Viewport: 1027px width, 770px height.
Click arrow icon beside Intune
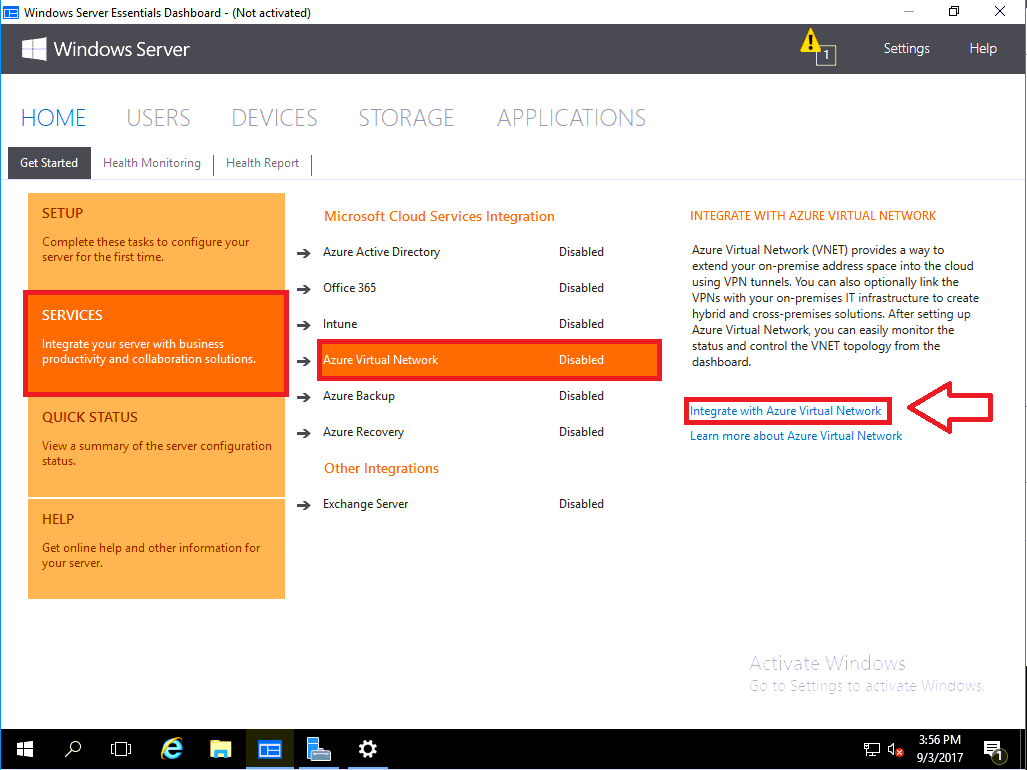coord(303,325)
